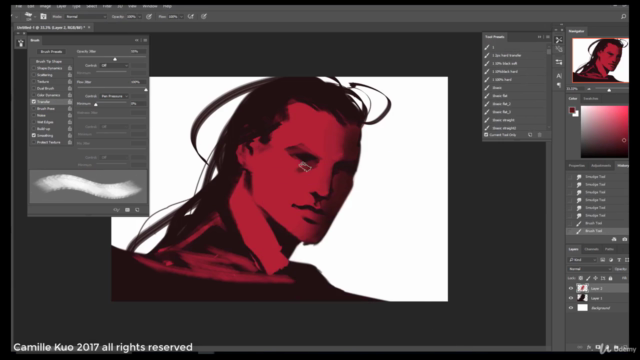Open the Character panel dock icon
This screenshot has height=360, width=640.
559,76
